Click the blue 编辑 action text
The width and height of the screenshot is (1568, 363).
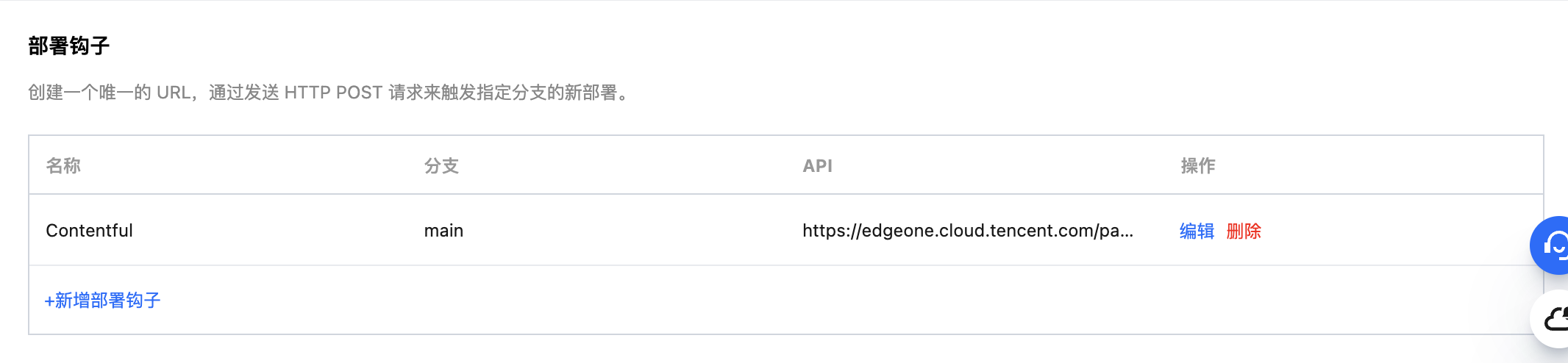tap(1197, 231)
